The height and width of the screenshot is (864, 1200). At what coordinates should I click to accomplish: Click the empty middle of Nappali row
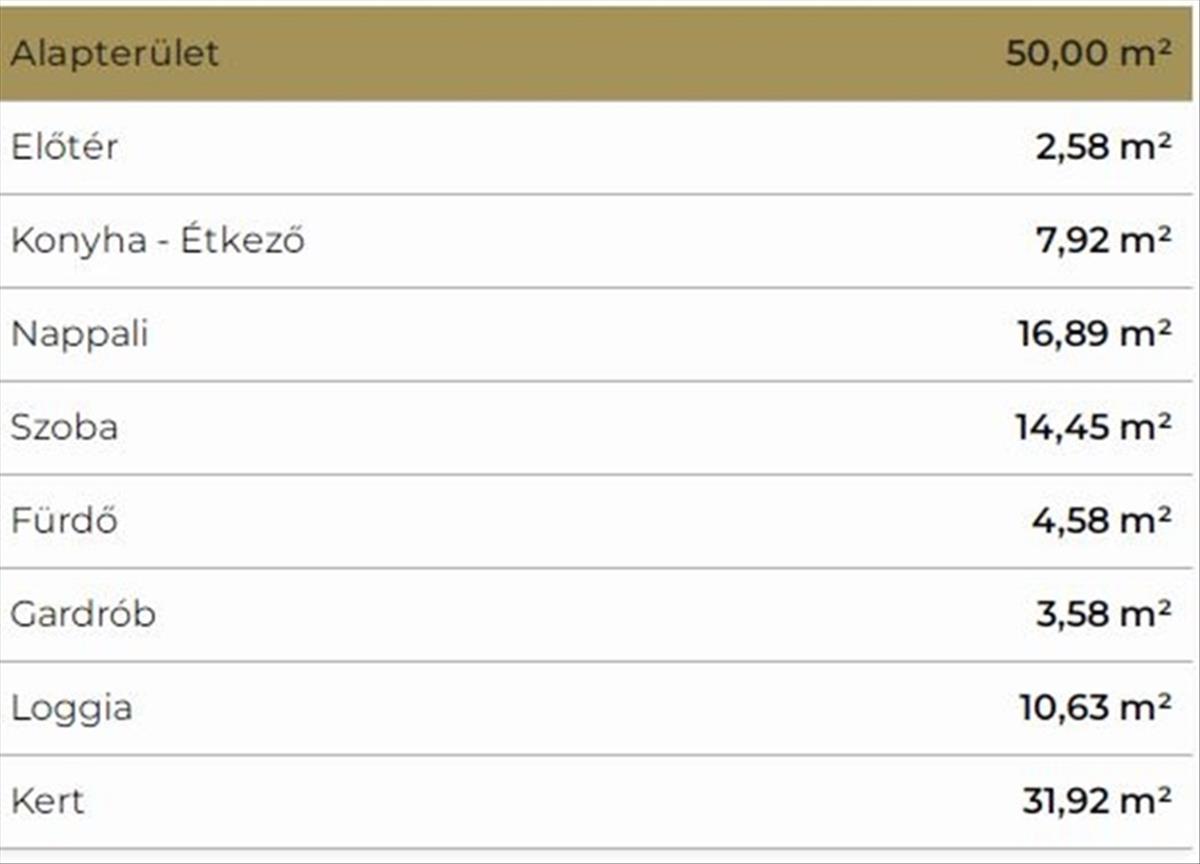pyautogui.click(x=600, y=334)
